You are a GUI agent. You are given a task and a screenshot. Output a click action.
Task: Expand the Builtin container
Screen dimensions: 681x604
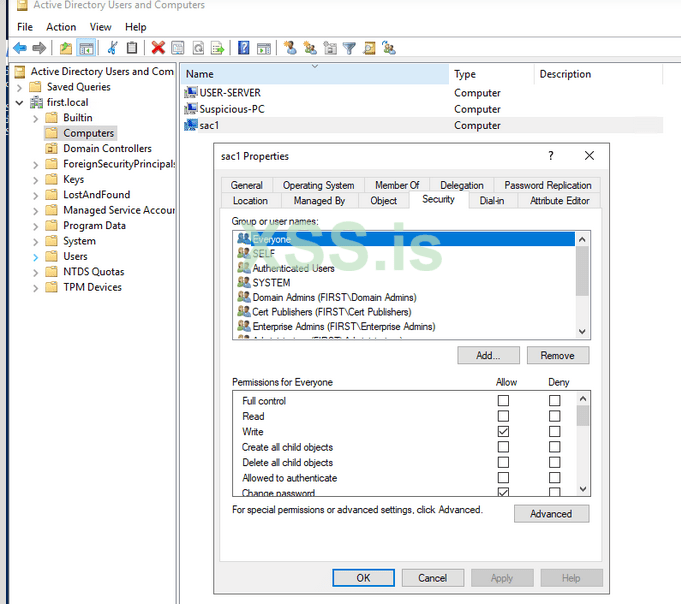click(x=36, y=118)
